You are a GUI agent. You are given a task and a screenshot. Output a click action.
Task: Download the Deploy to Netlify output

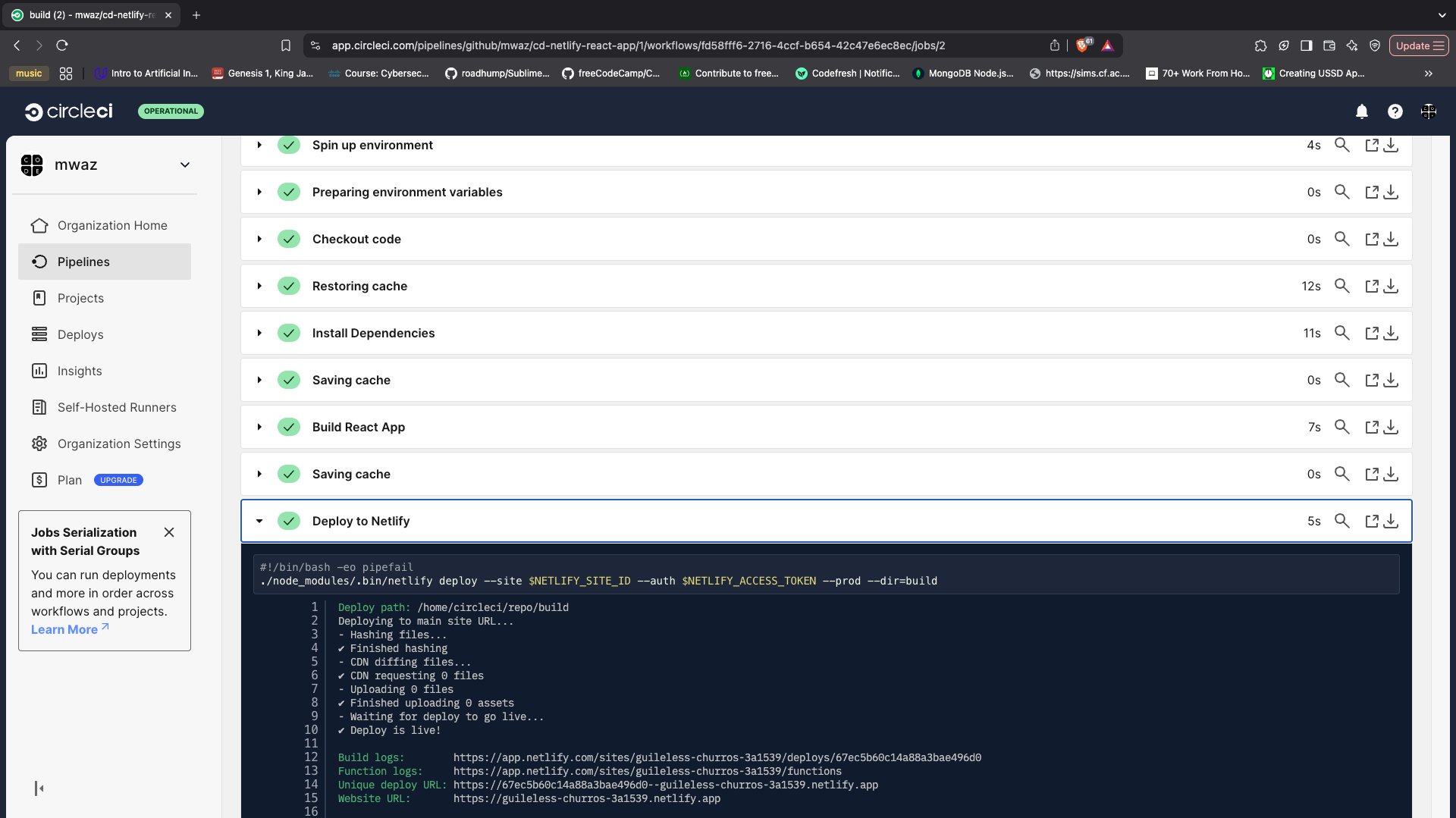point(1391,521)
